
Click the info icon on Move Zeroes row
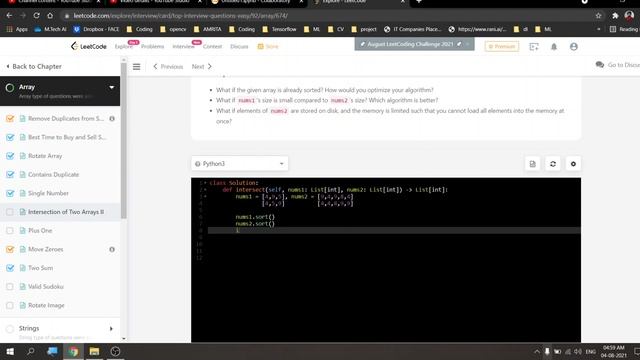(x=112, y=249)
